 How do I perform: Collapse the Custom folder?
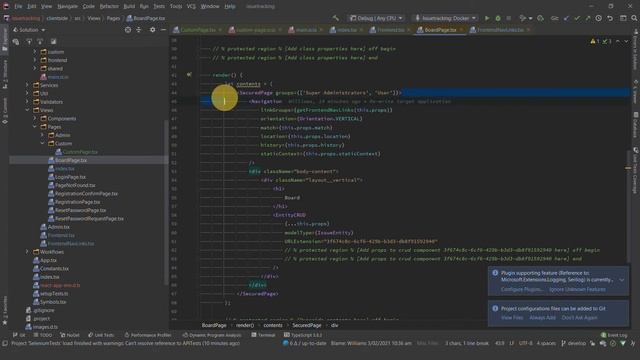[x=42, y=144]
